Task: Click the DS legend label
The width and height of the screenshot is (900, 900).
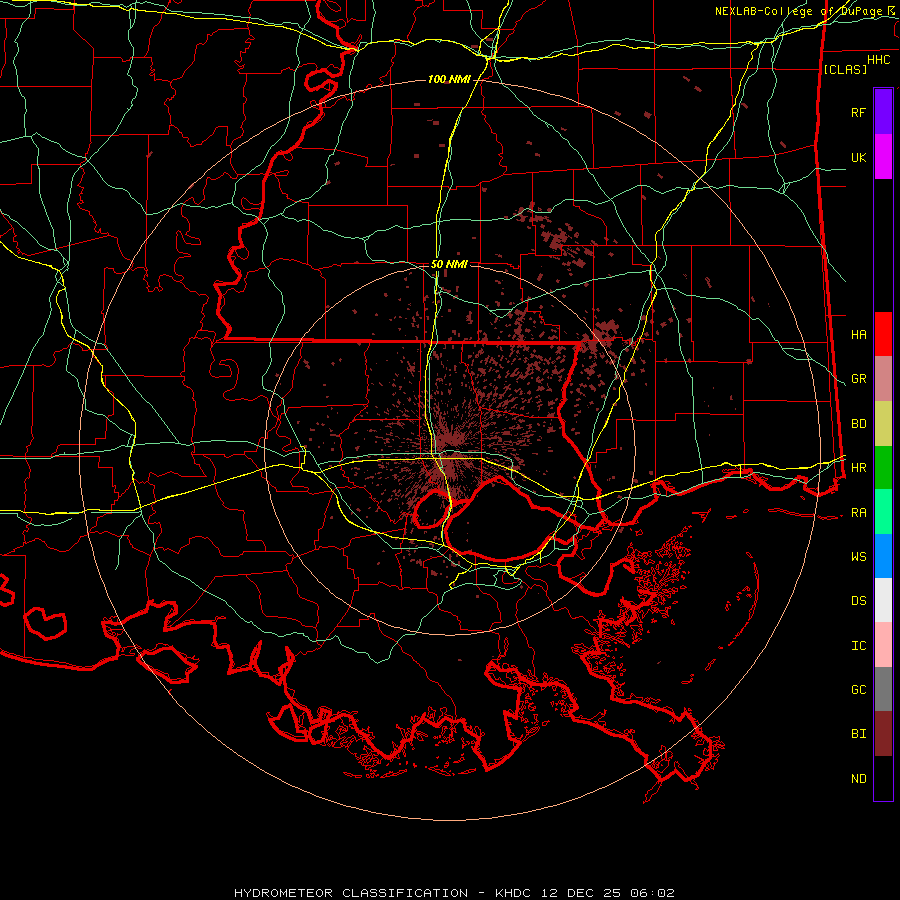Action: [858, 601]
